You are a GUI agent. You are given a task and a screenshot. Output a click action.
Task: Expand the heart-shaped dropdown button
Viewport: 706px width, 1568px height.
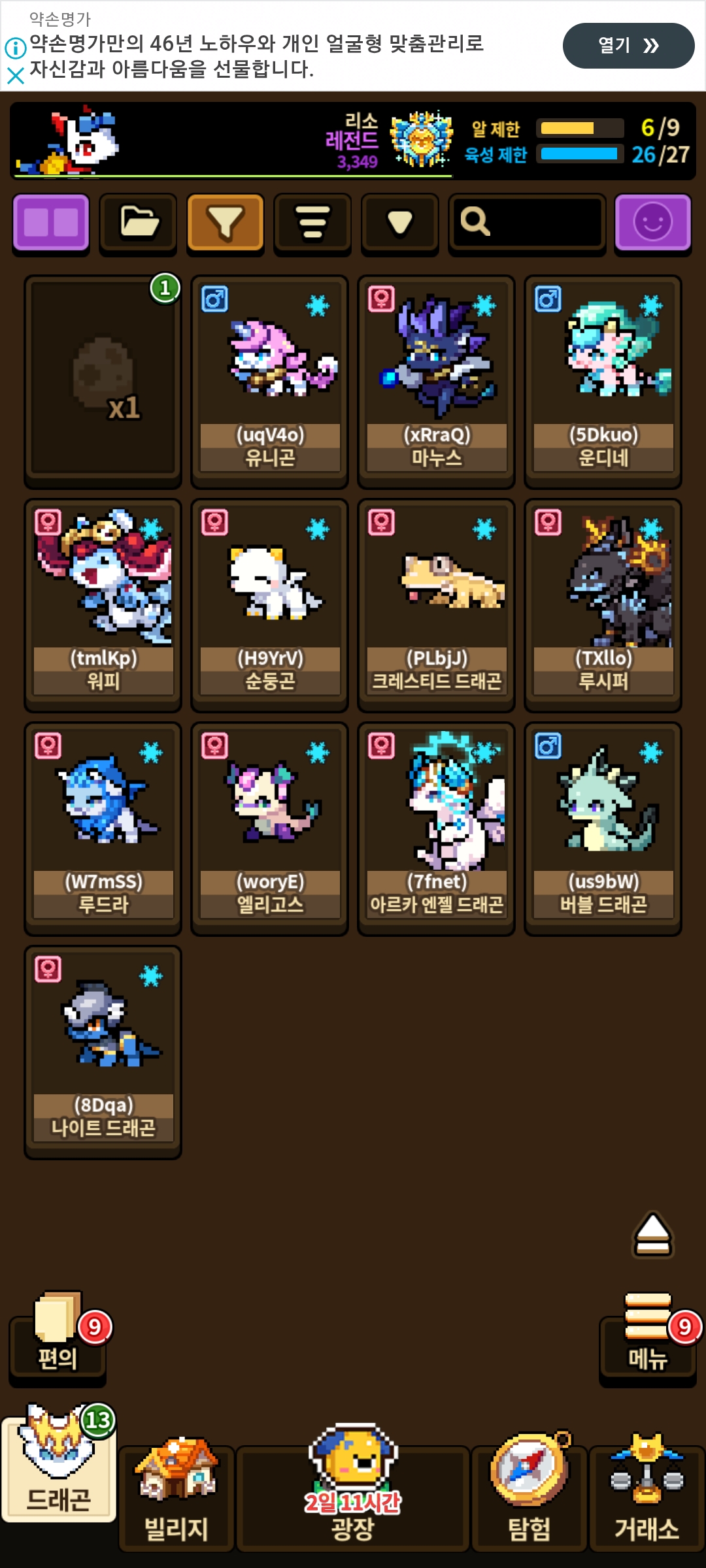pyautogui.click(x=400, y=222)
